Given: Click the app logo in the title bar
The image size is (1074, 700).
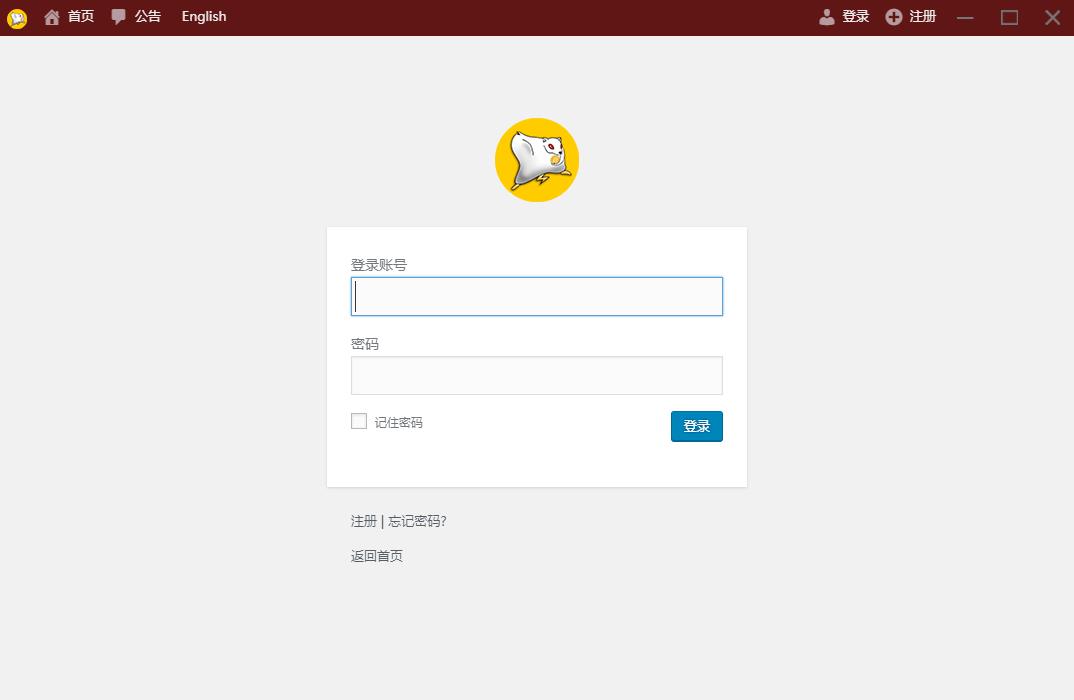Looking at the screenshot, I should pyautogui.click(x=17, y=18).
